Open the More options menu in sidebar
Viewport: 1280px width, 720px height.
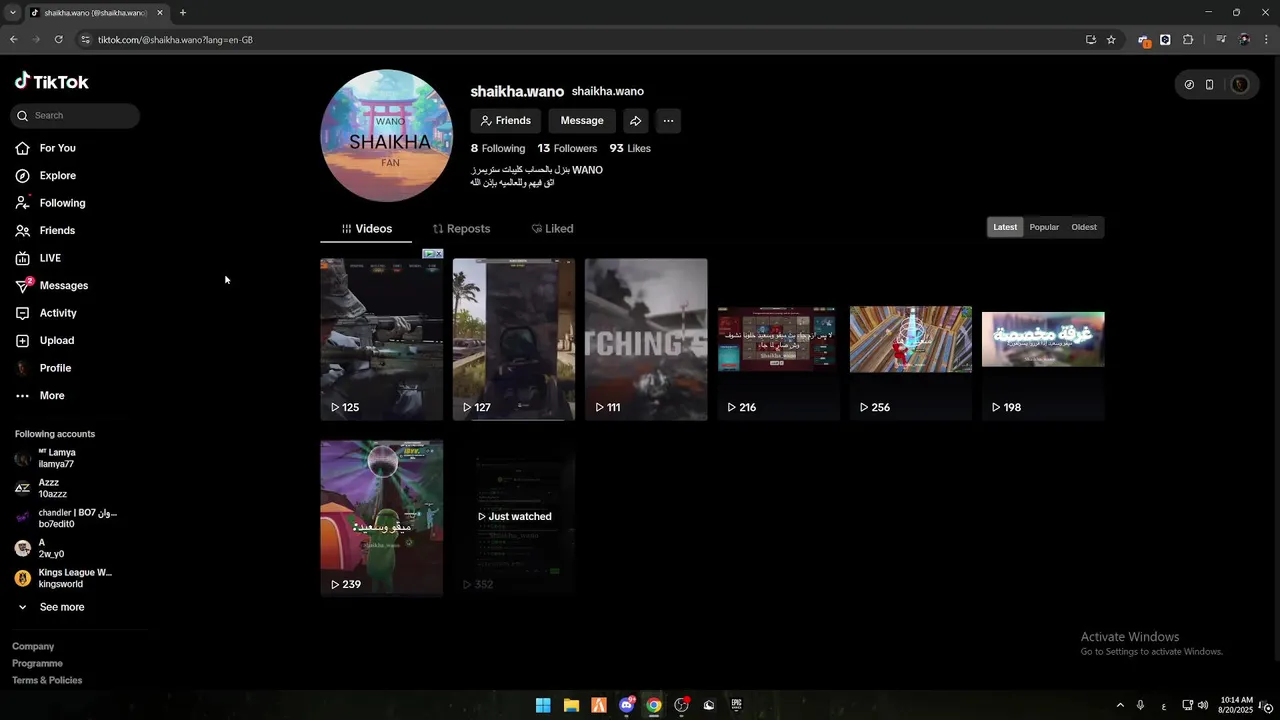pyautogui.click(x=40, y=396)
